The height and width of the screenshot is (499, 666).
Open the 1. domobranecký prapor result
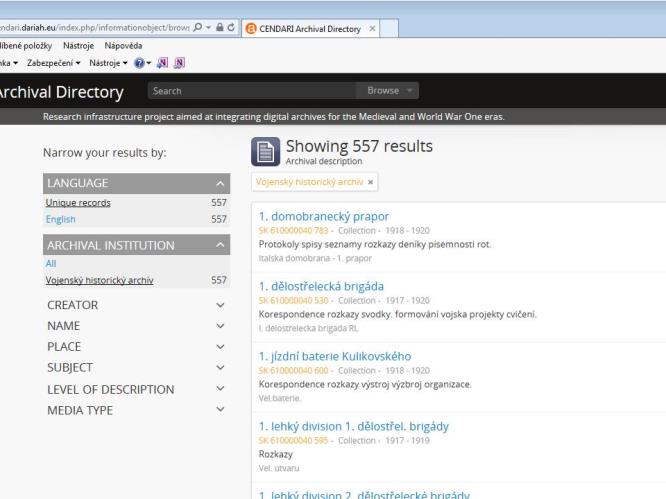point(323,216)
